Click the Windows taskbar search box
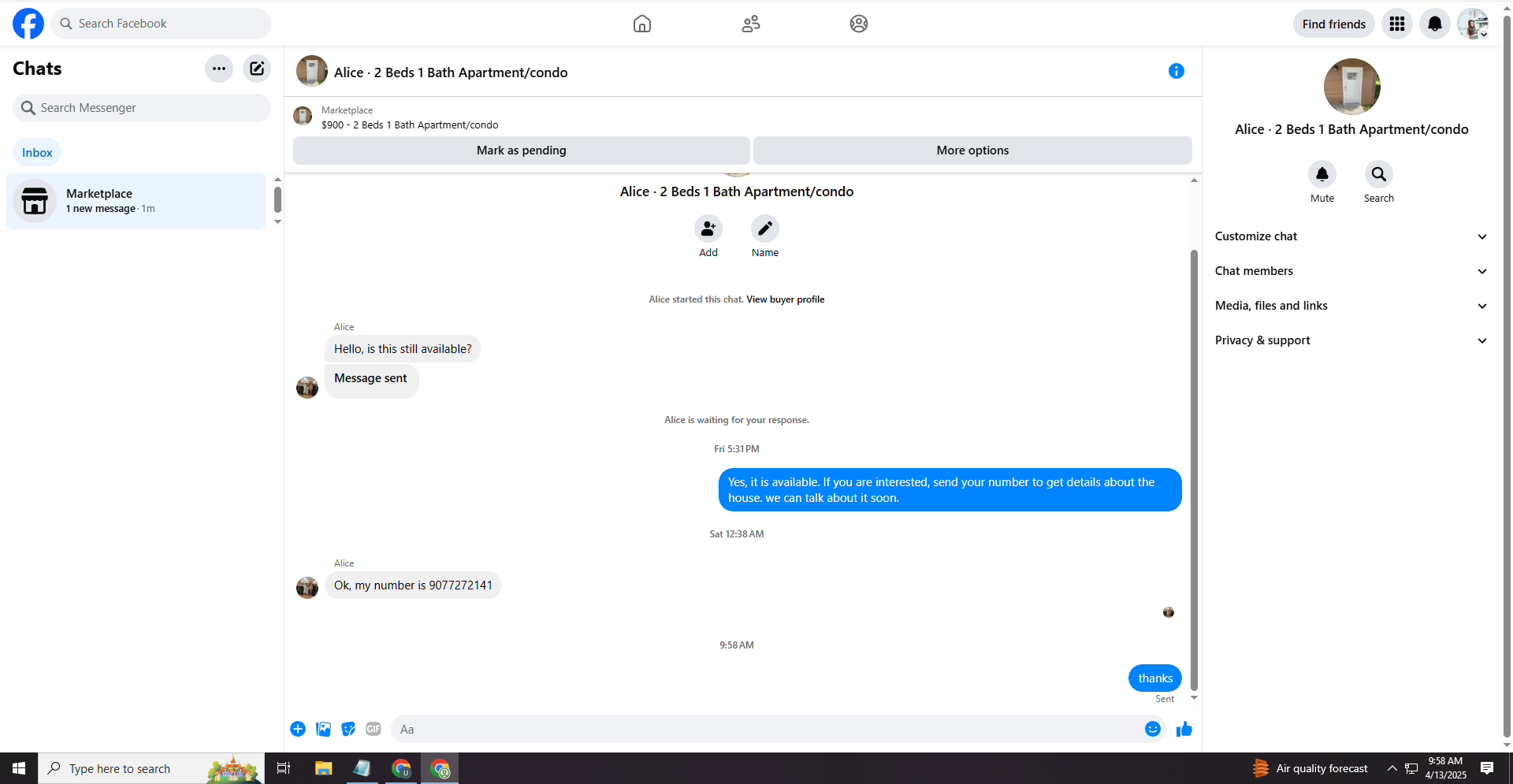1513x784 pixels. click(151, 768)
